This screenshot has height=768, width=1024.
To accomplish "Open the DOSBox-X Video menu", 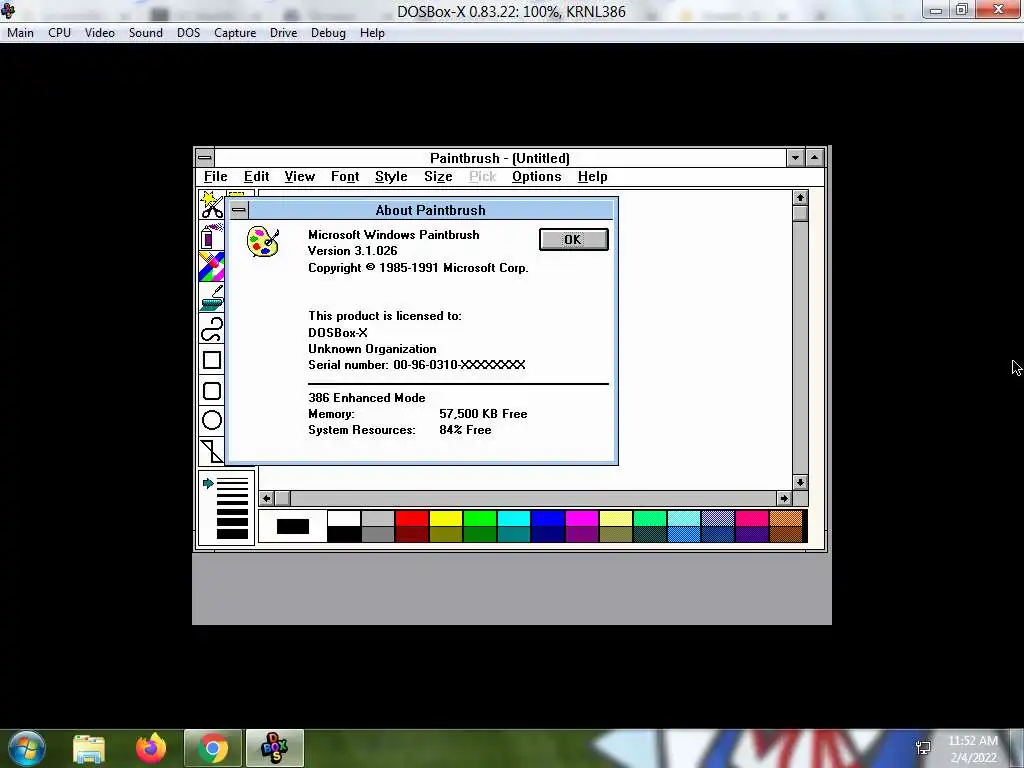I will click(x=99, y=33).
